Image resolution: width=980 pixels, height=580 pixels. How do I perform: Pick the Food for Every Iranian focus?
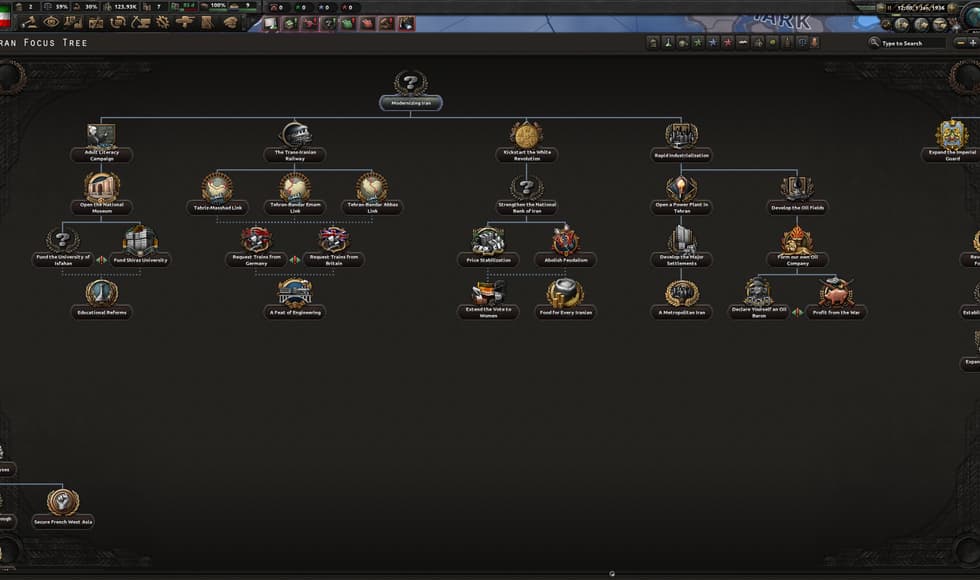[x=566, y=299]
